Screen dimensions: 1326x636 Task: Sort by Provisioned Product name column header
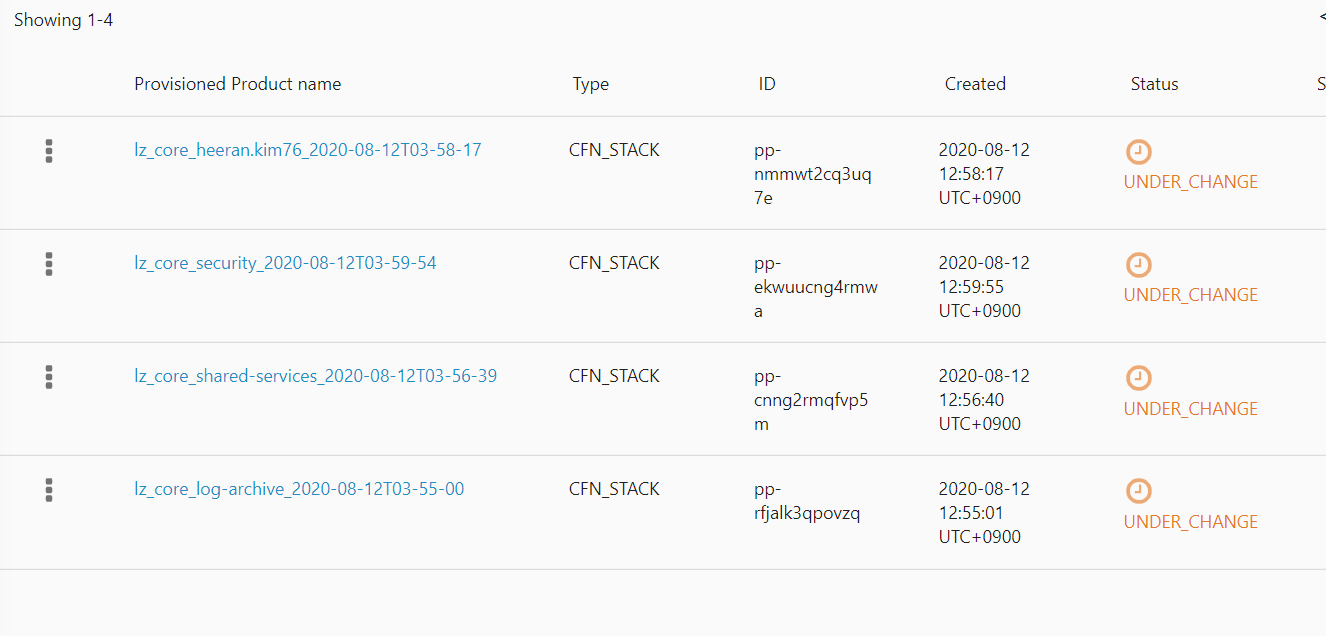coord(238,84)
